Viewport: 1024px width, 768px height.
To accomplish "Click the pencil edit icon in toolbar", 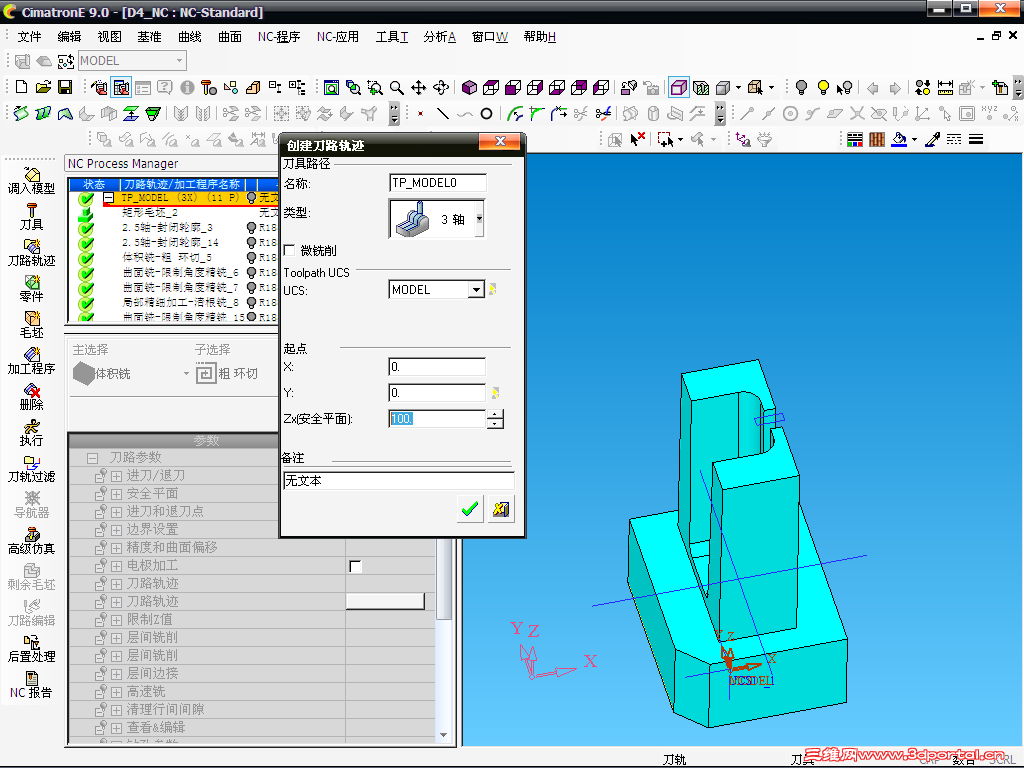I will click(x=933, y=139).
